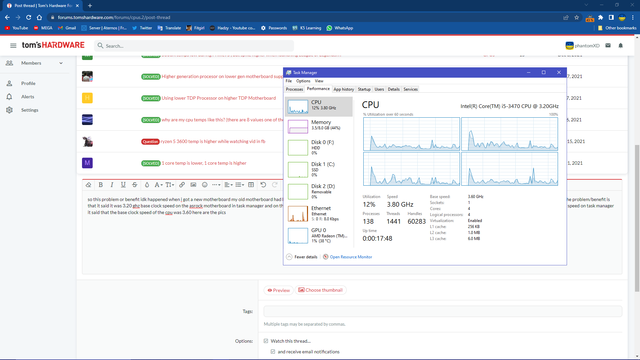Image resolution: width=640 pixels, height=360 pixels.
Task: Open font size dropdown in editor
Action: click(x=170, y=185)
